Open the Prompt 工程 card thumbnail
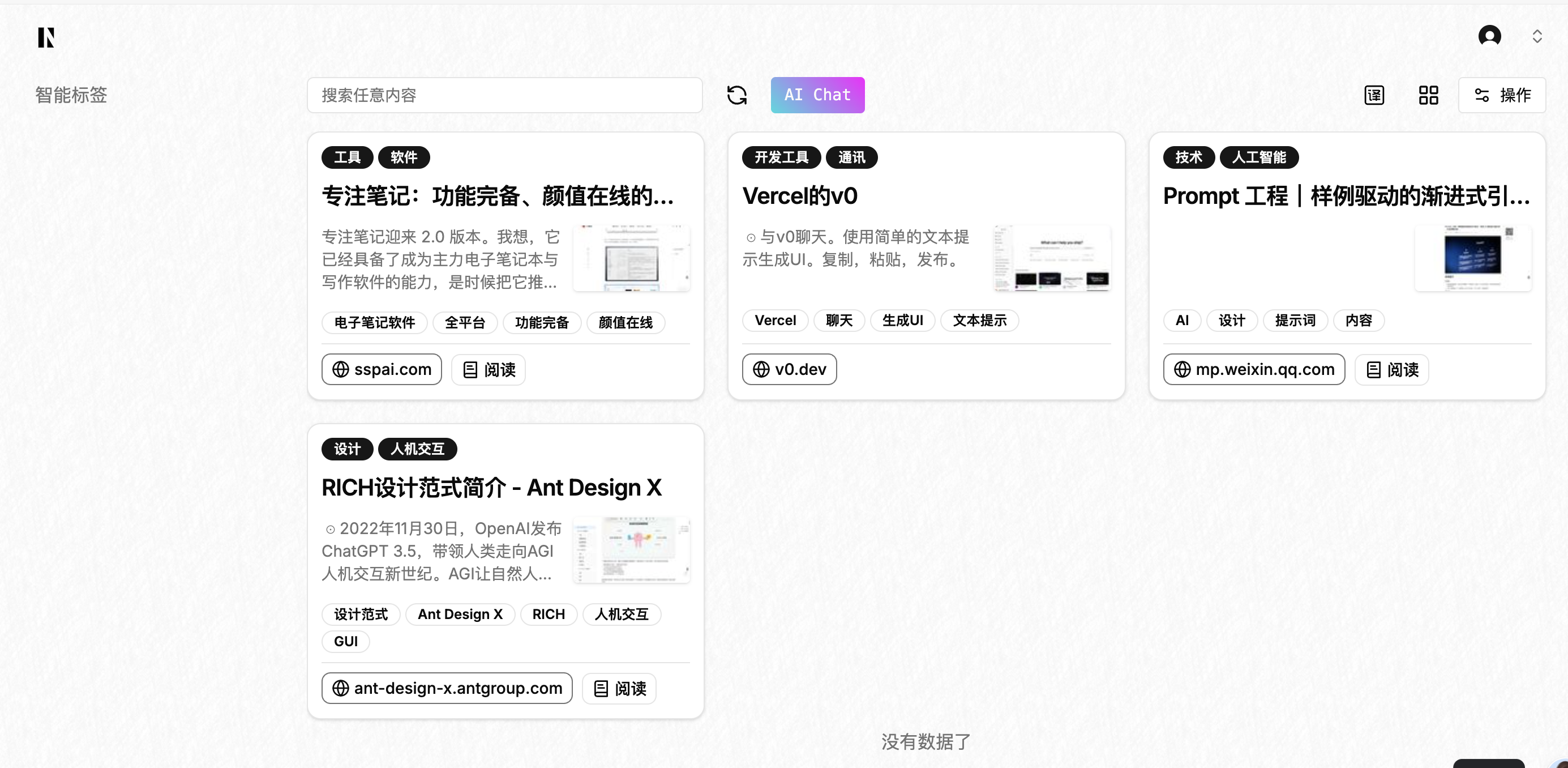Image resolution: width=1568 pixels, height=768 pixels. click(x=1472, y=258)
